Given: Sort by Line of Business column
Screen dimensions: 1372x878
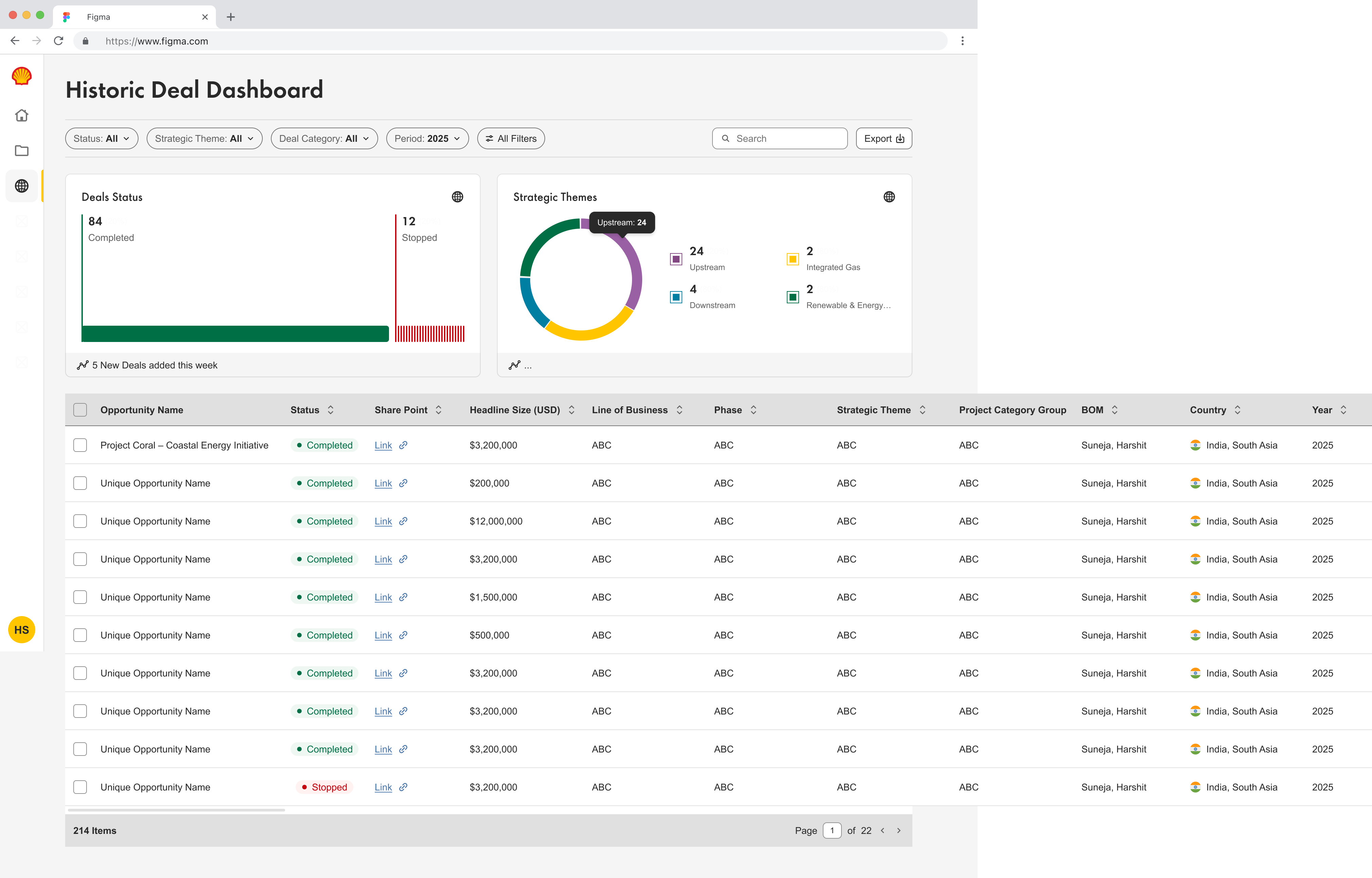Looking at the screenshot, I should click(679, 410).
